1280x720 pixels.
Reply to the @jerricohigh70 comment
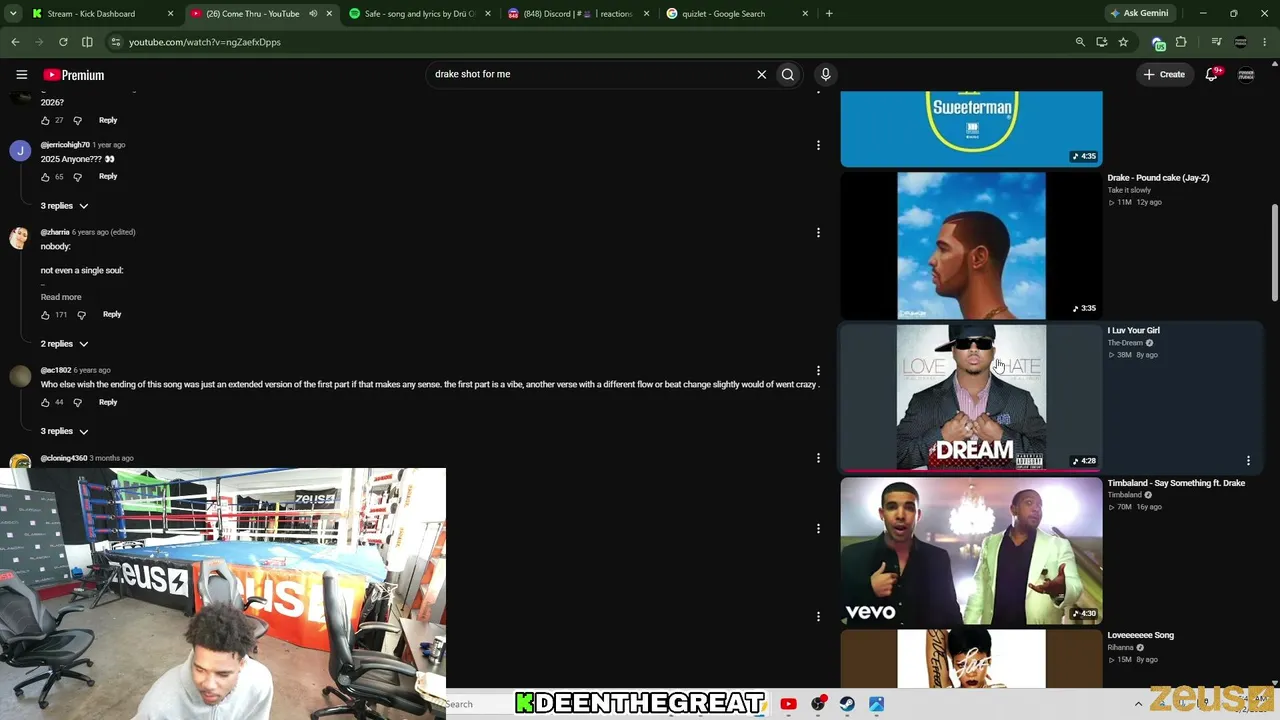[108, 176]
